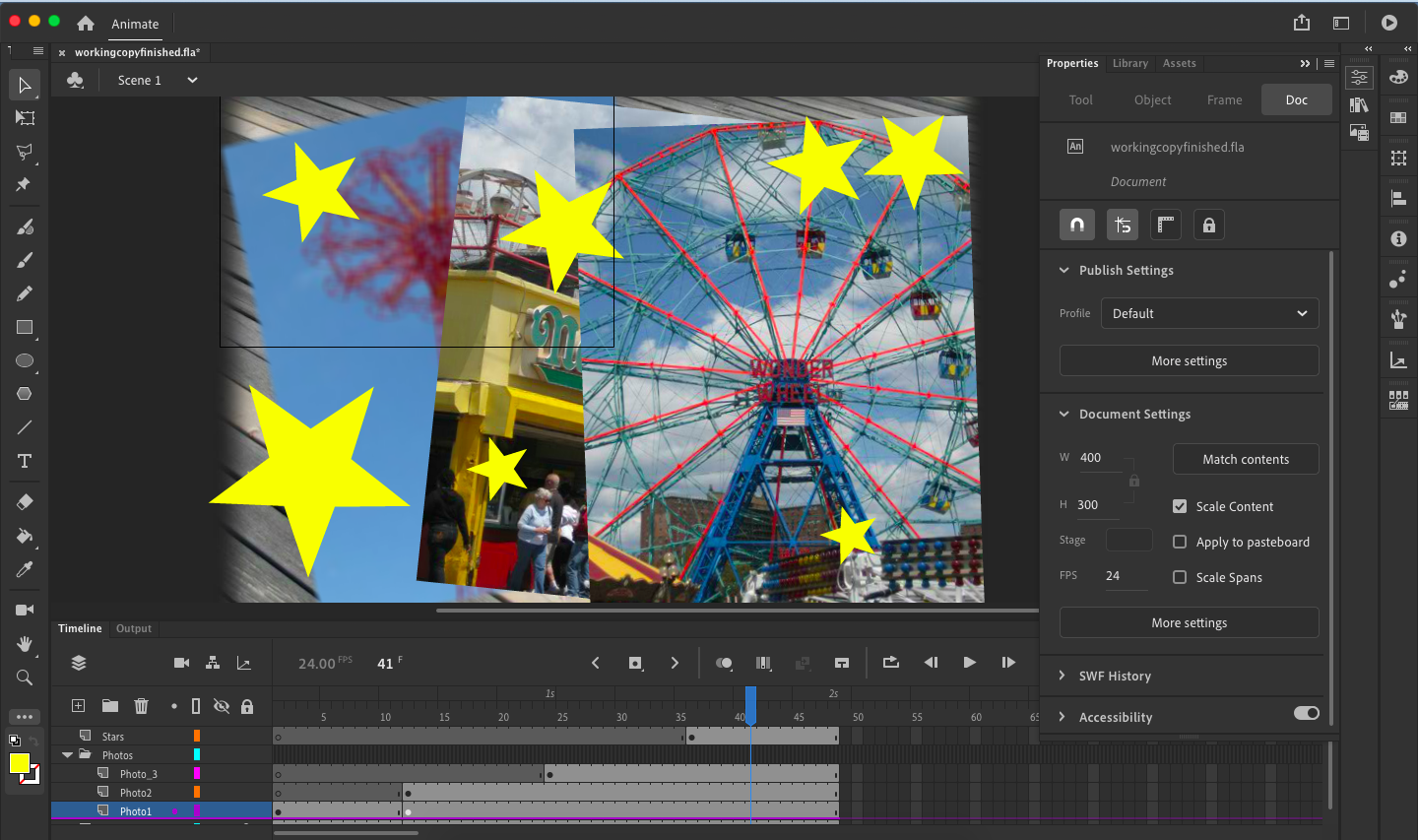Screen dimensions: 1418x840
Task: Pick the Eyedropper tool
Action: click(25, 569)
